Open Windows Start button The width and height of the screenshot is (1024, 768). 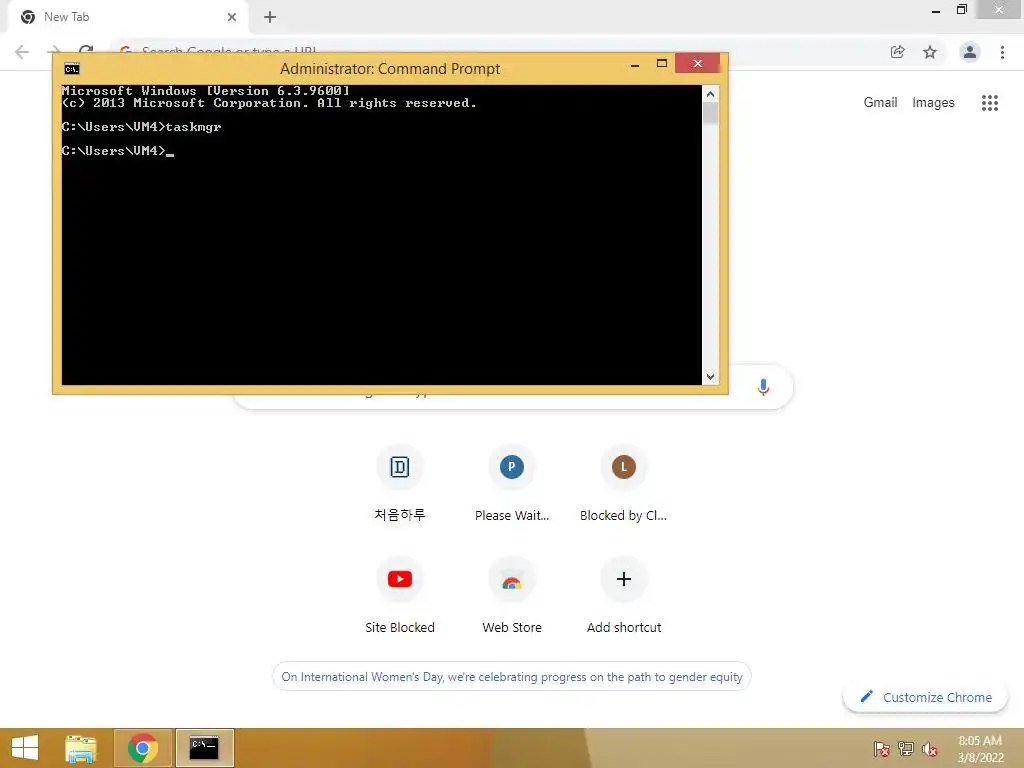coord(25,748)
